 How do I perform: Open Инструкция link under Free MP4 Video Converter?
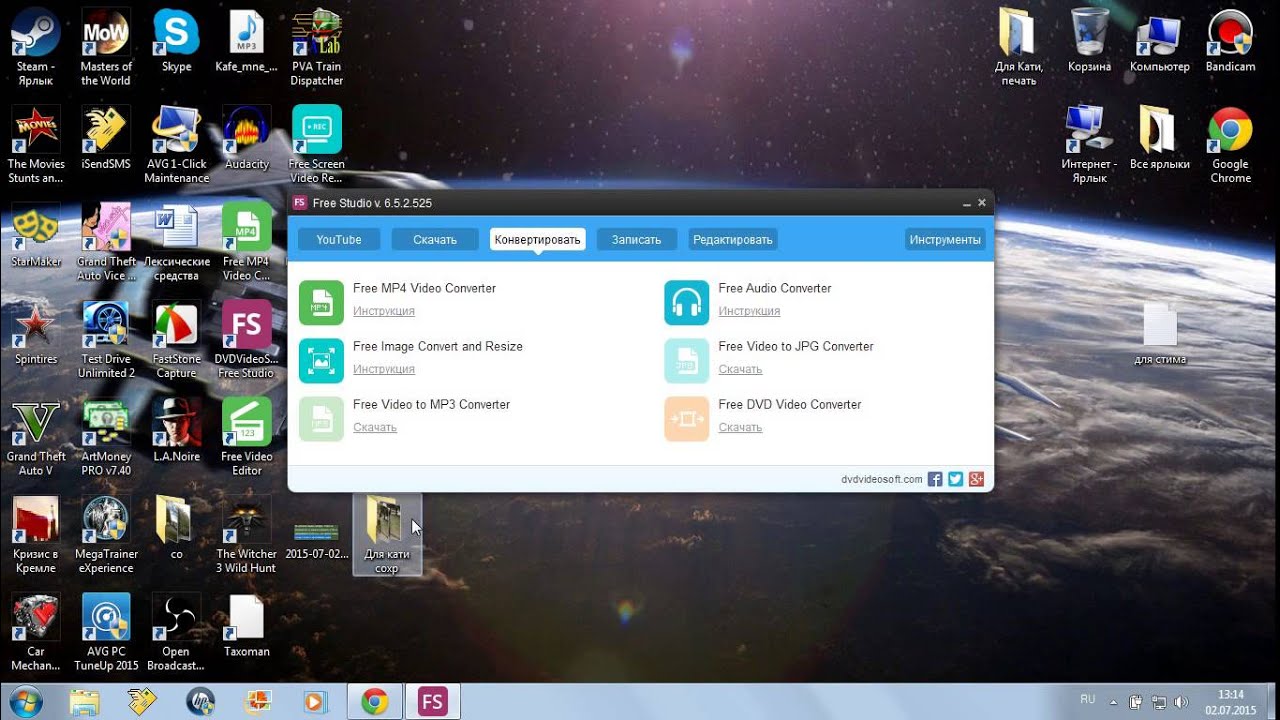(x=384, y=311)
